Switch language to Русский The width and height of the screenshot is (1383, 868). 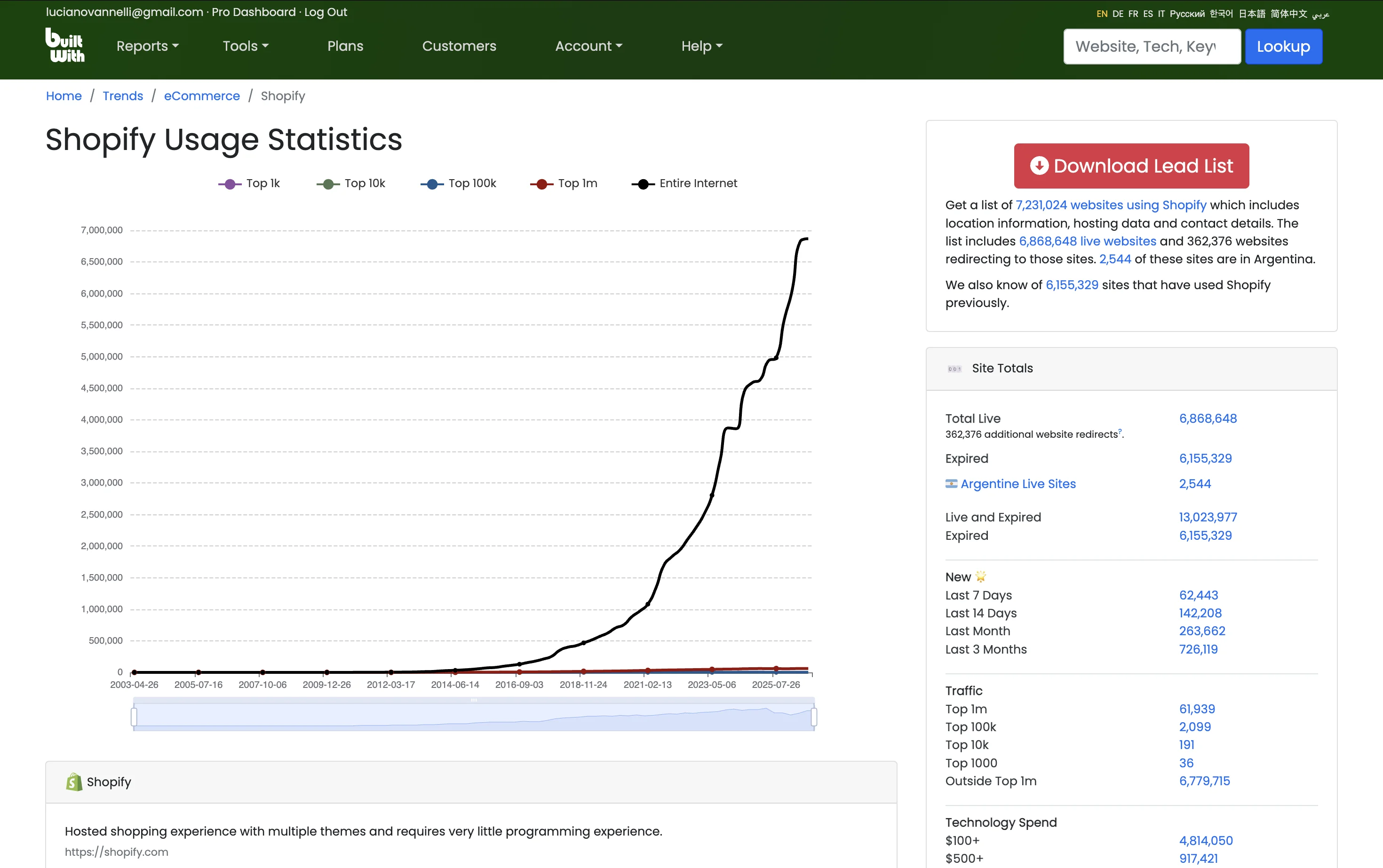click(1187, 14)
